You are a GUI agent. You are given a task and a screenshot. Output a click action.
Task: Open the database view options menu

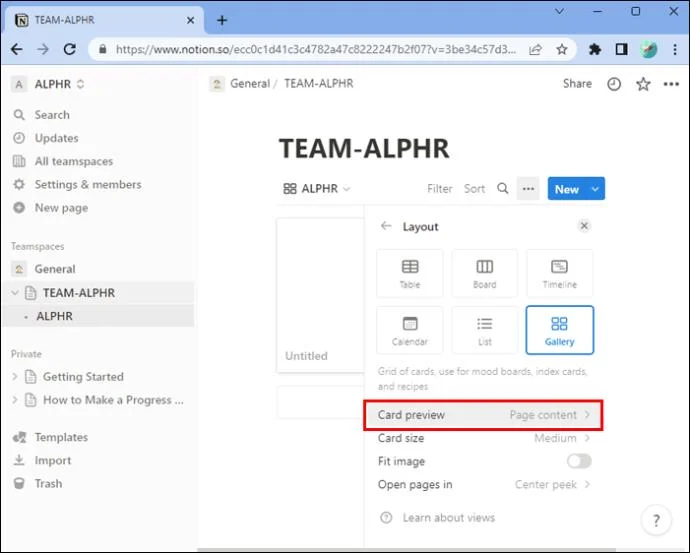coord(528,189)
